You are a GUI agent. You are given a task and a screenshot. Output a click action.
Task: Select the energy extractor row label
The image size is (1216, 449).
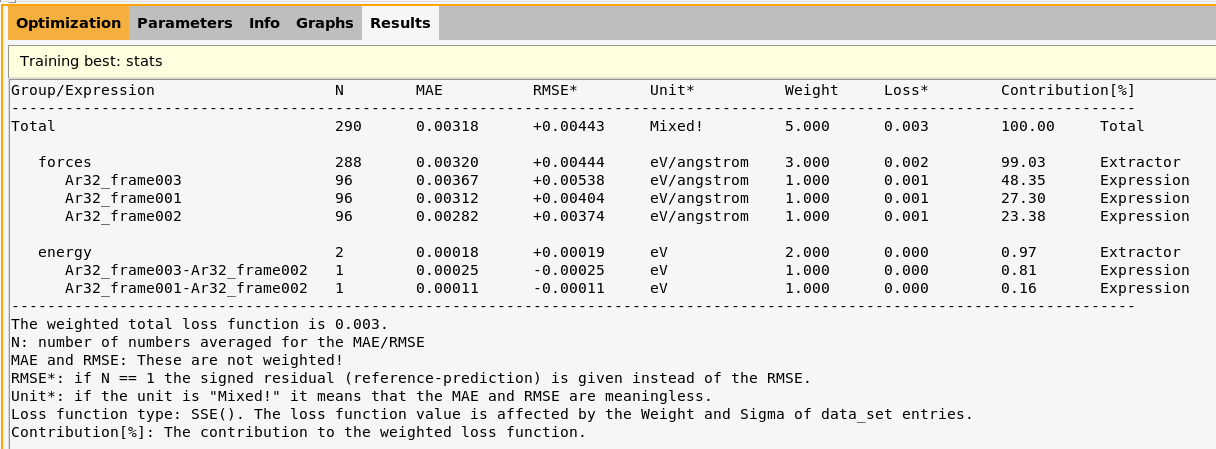coord(65,252)
